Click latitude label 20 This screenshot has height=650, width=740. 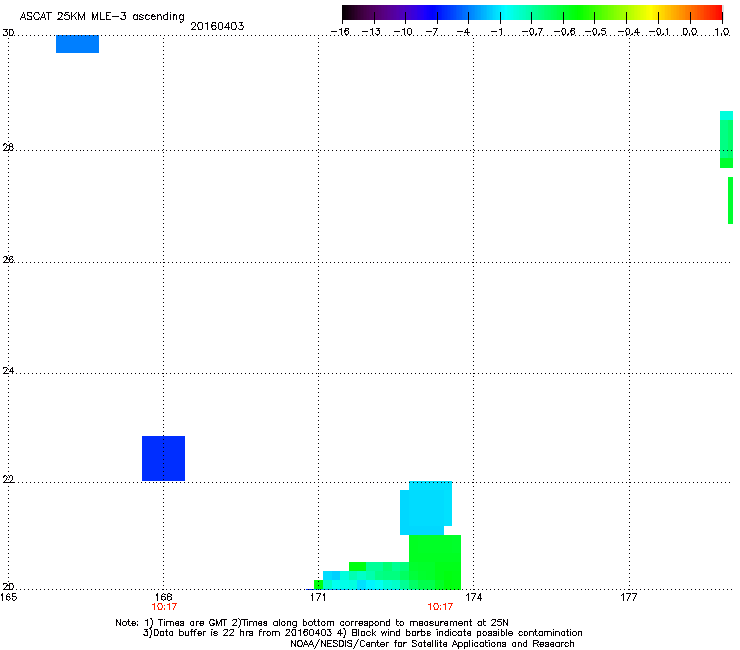tap(8, 587)
